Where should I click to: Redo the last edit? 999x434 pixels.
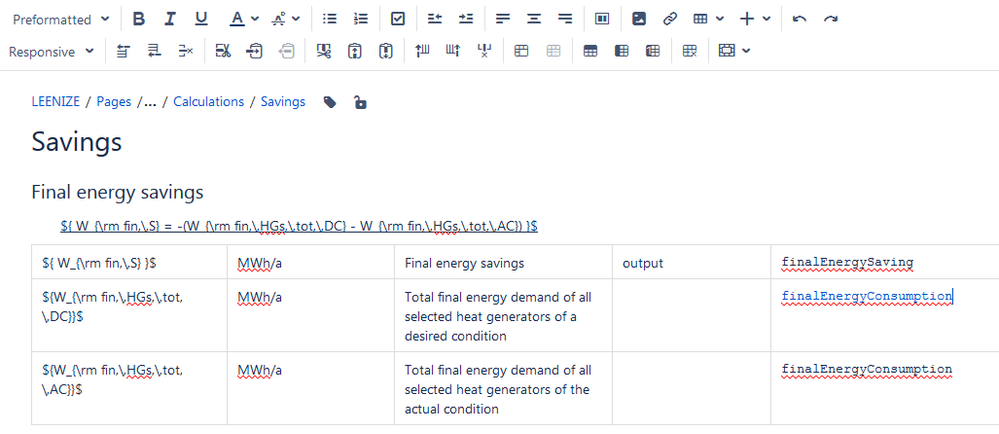coord(830,19)
